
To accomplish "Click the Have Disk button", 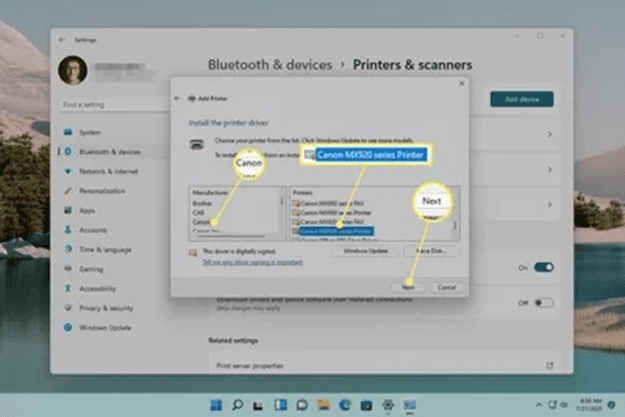I will tap(431, 251).
